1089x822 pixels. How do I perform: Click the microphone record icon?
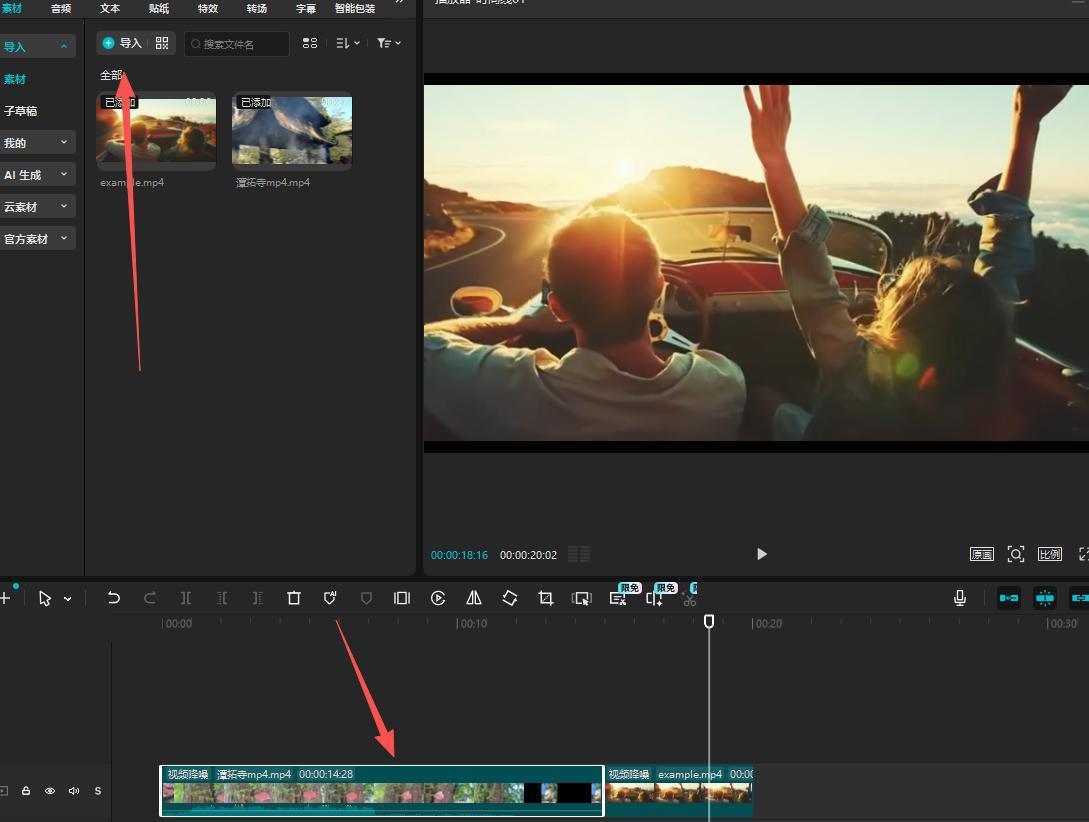[x=960, y=598]
